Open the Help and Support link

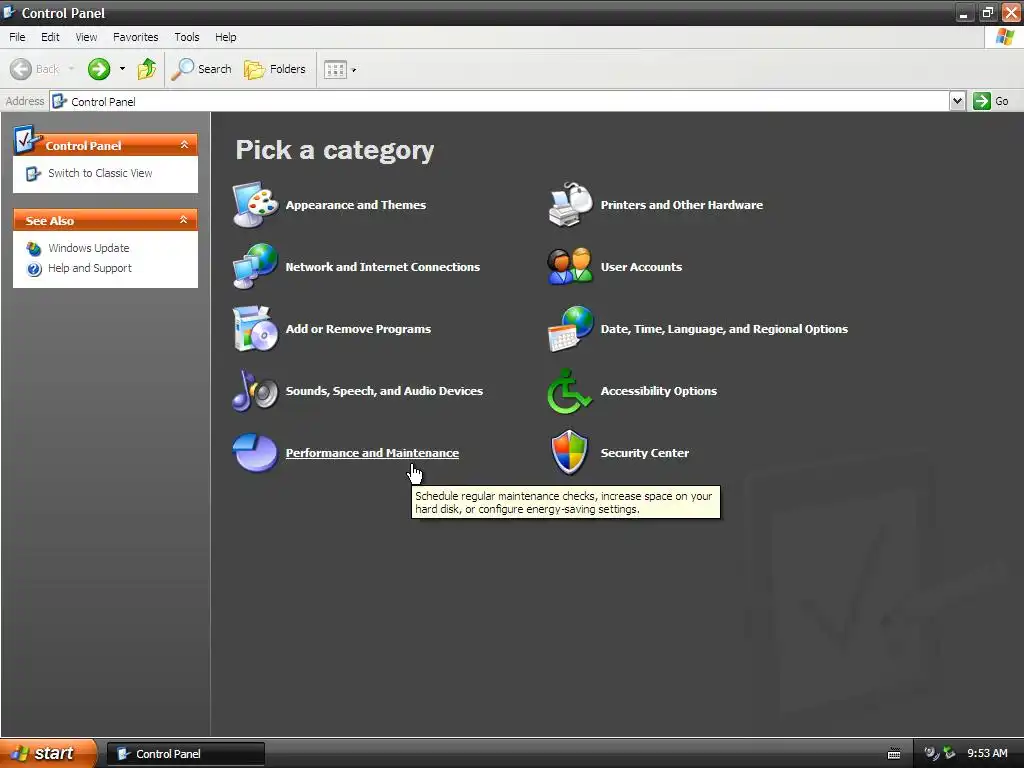tap(90, 268)
